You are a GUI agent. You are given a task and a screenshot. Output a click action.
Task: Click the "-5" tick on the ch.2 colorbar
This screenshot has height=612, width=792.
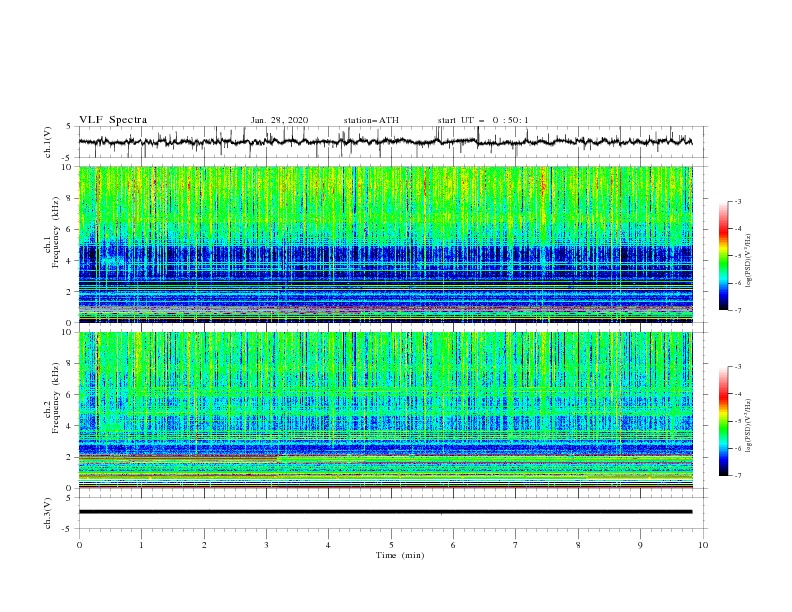pos(737,421)
